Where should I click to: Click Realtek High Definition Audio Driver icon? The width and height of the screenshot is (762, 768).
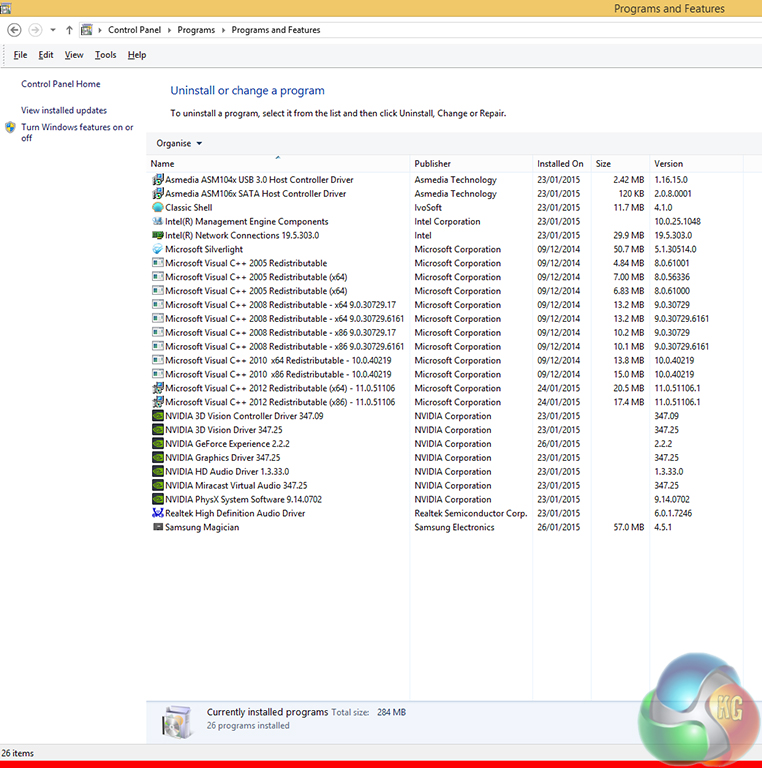(158, 513)
